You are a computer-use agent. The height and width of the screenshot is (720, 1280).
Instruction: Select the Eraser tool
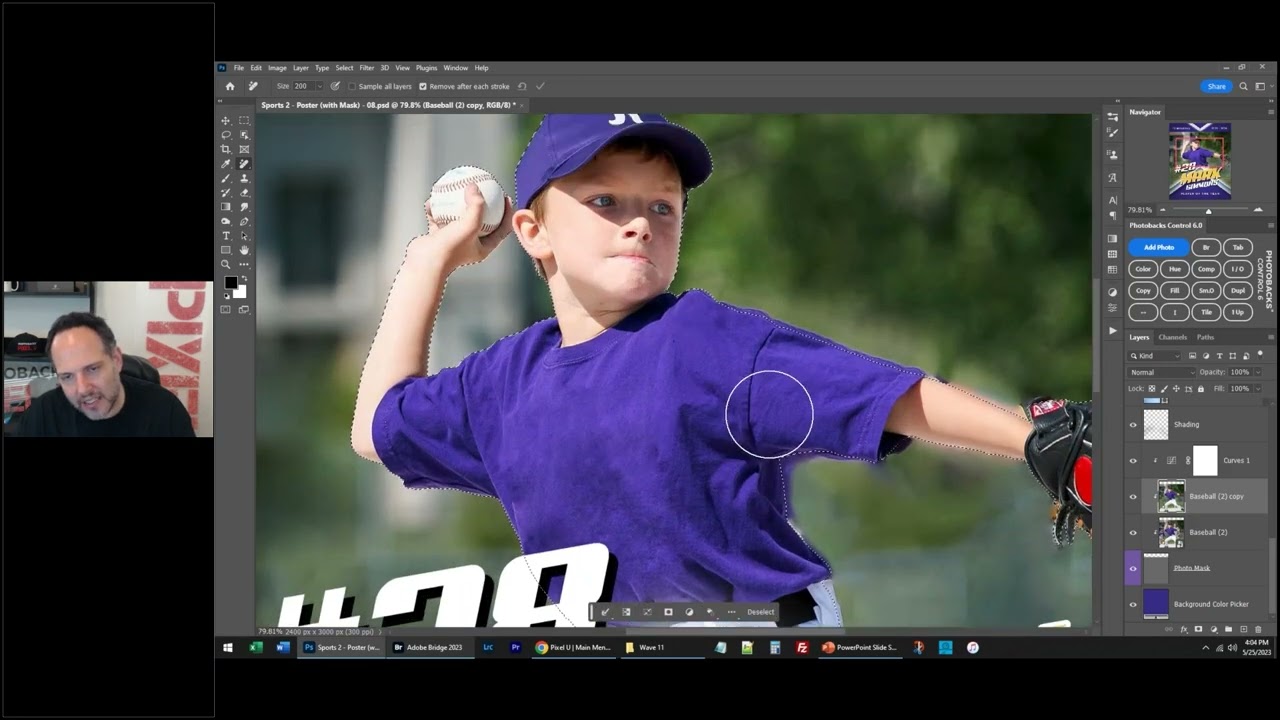[244, 192]
